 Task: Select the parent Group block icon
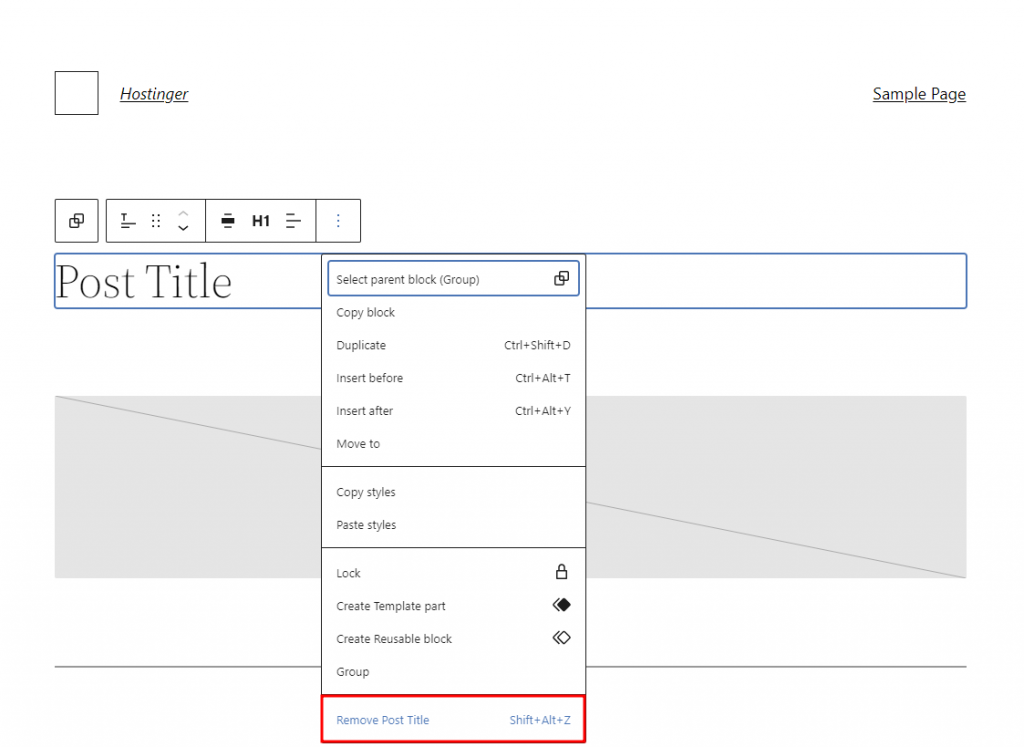(76, 220)
